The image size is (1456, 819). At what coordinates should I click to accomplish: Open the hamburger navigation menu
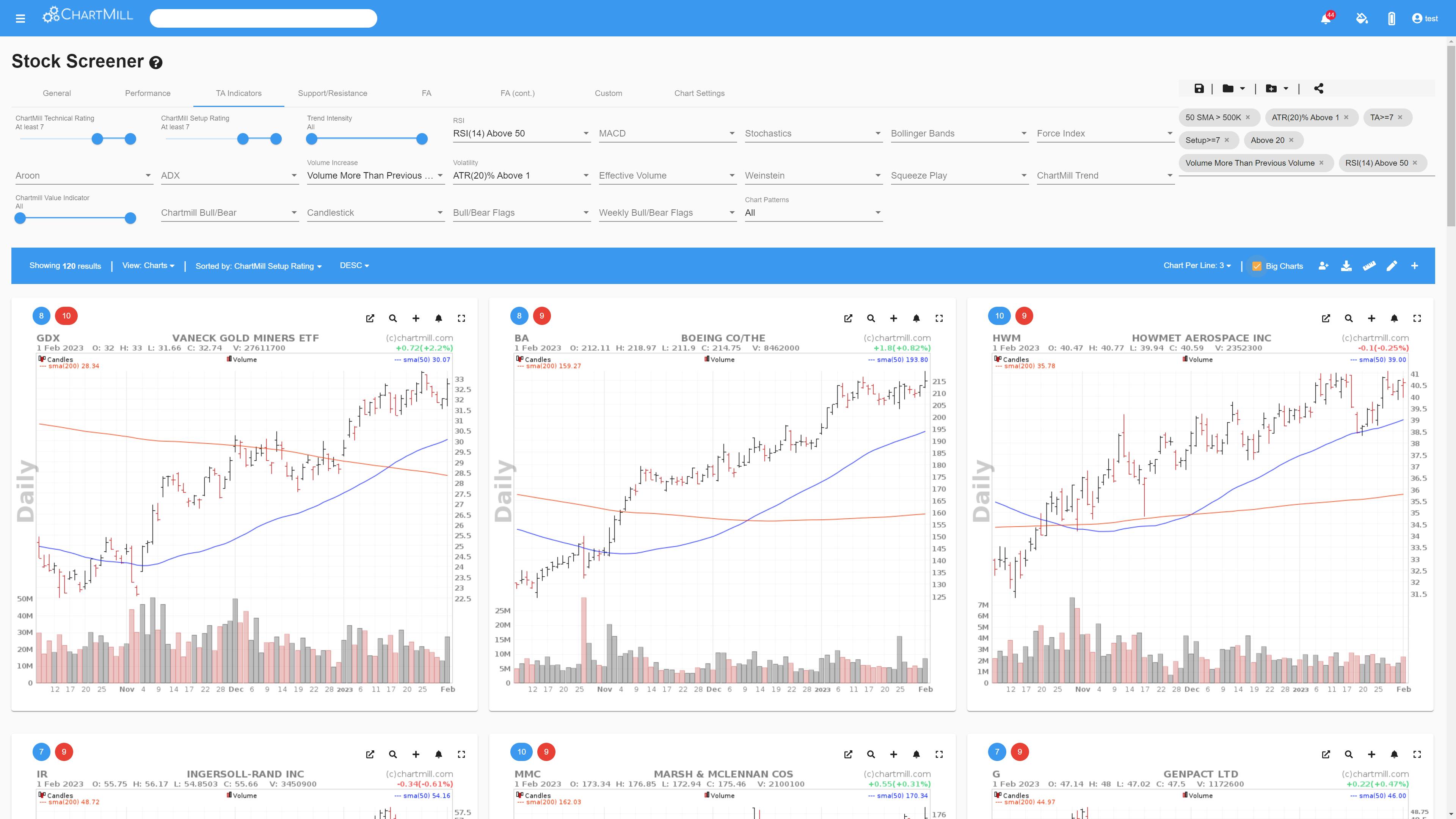pyautogui.click(x=20, y=18)
